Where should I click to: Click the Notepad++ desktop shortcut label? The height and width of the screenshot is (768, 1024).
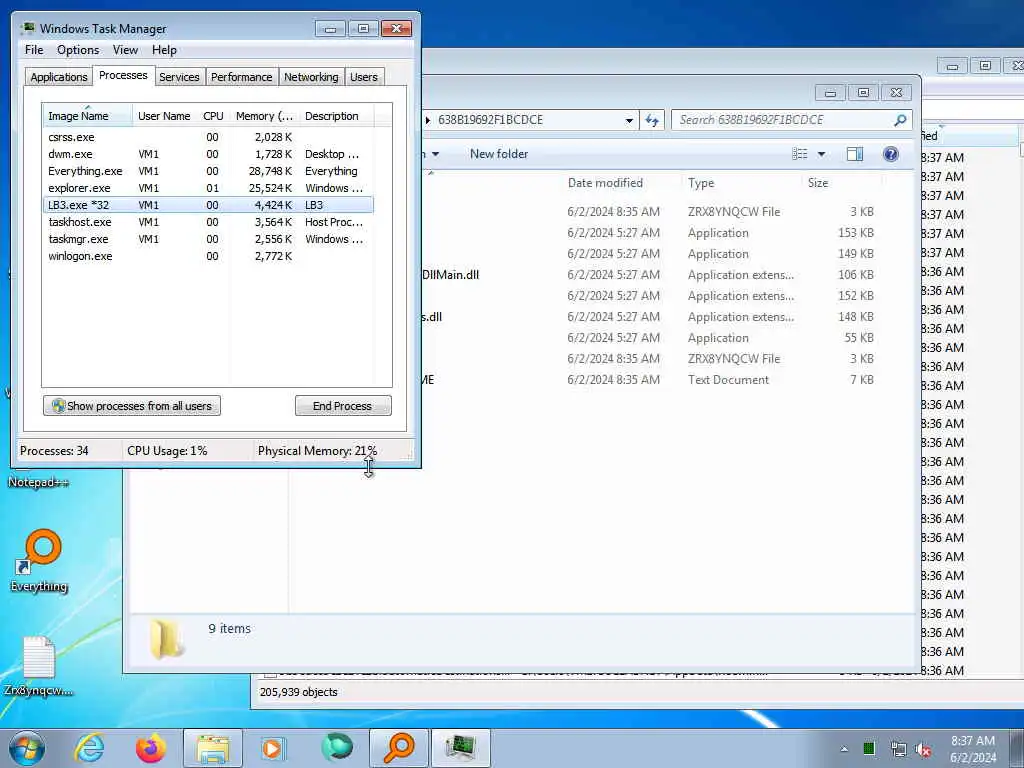pos(38,483)
